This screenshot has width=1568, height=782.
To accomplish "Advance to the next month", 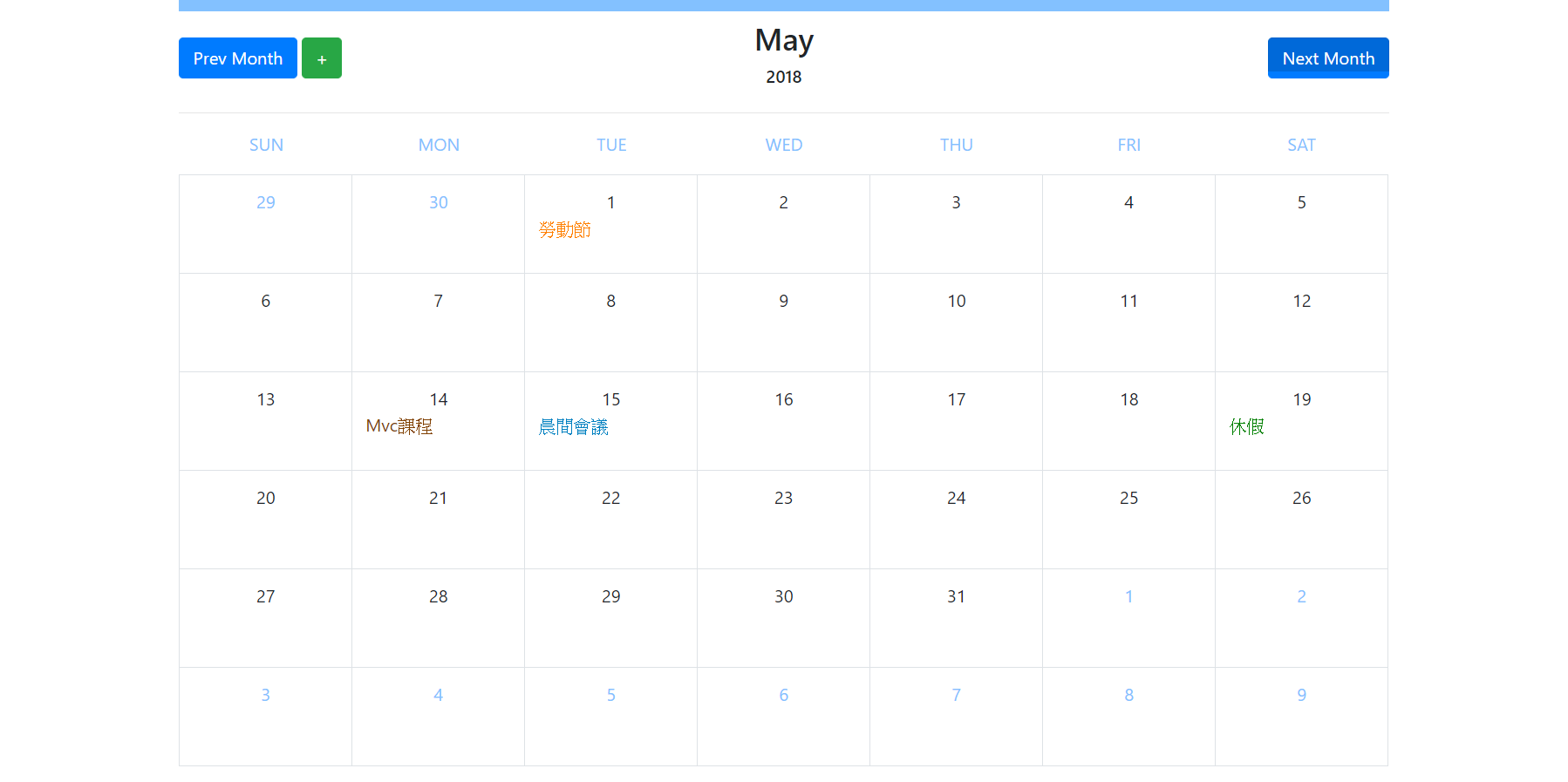I will 1327,58.
